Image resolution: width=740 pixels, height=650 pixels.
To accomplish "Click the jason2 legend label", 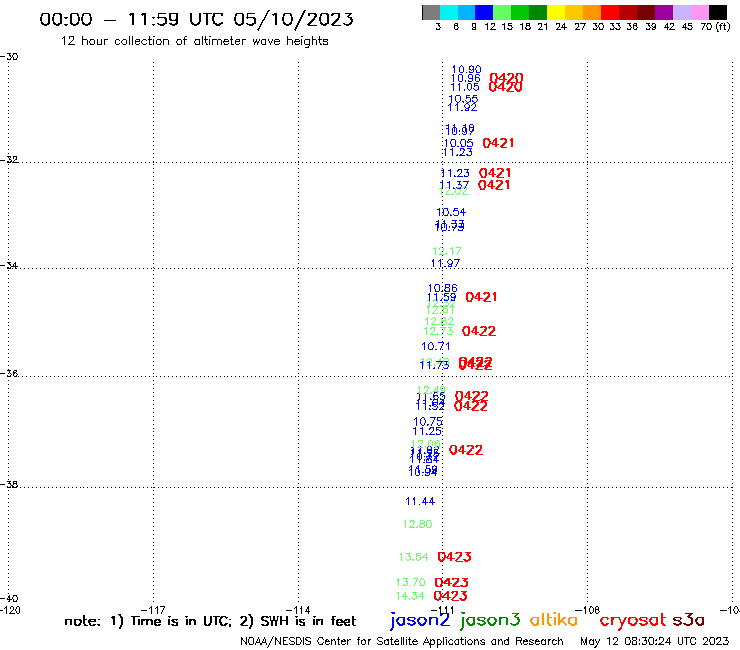I will (x=420, y=620).
